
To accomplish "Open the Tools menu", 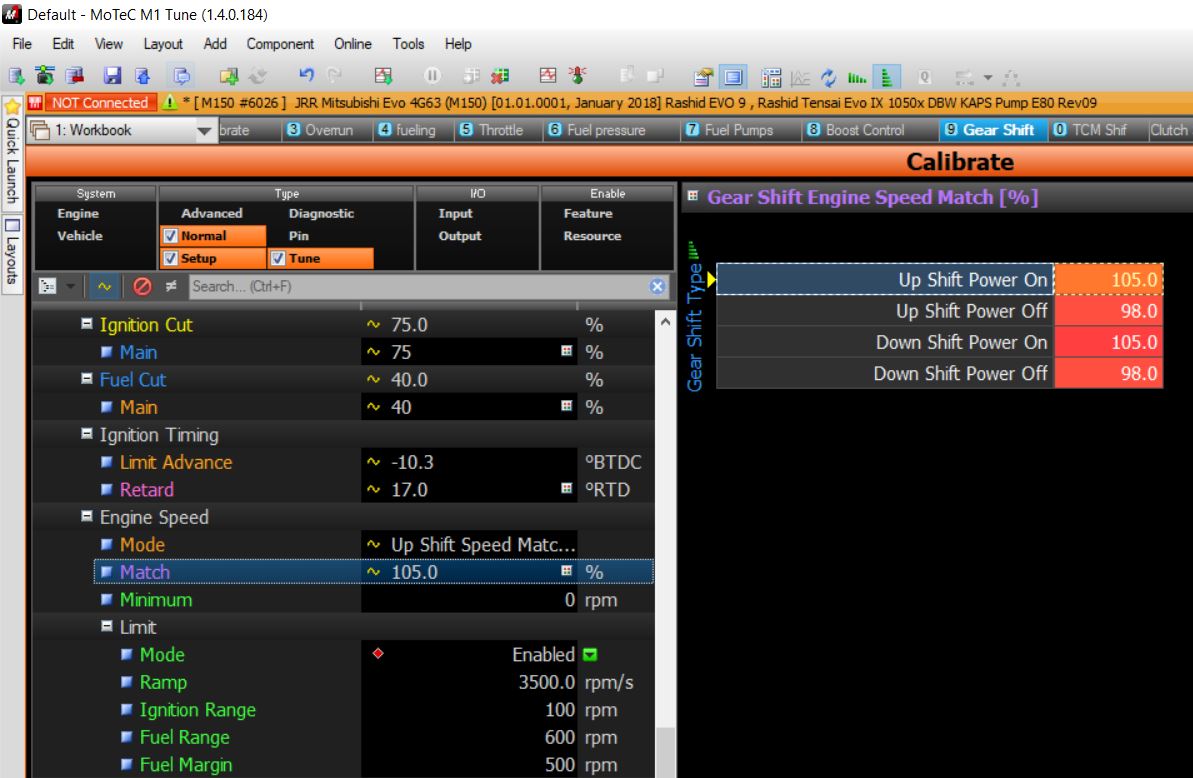I will click(x=408, y=44).
